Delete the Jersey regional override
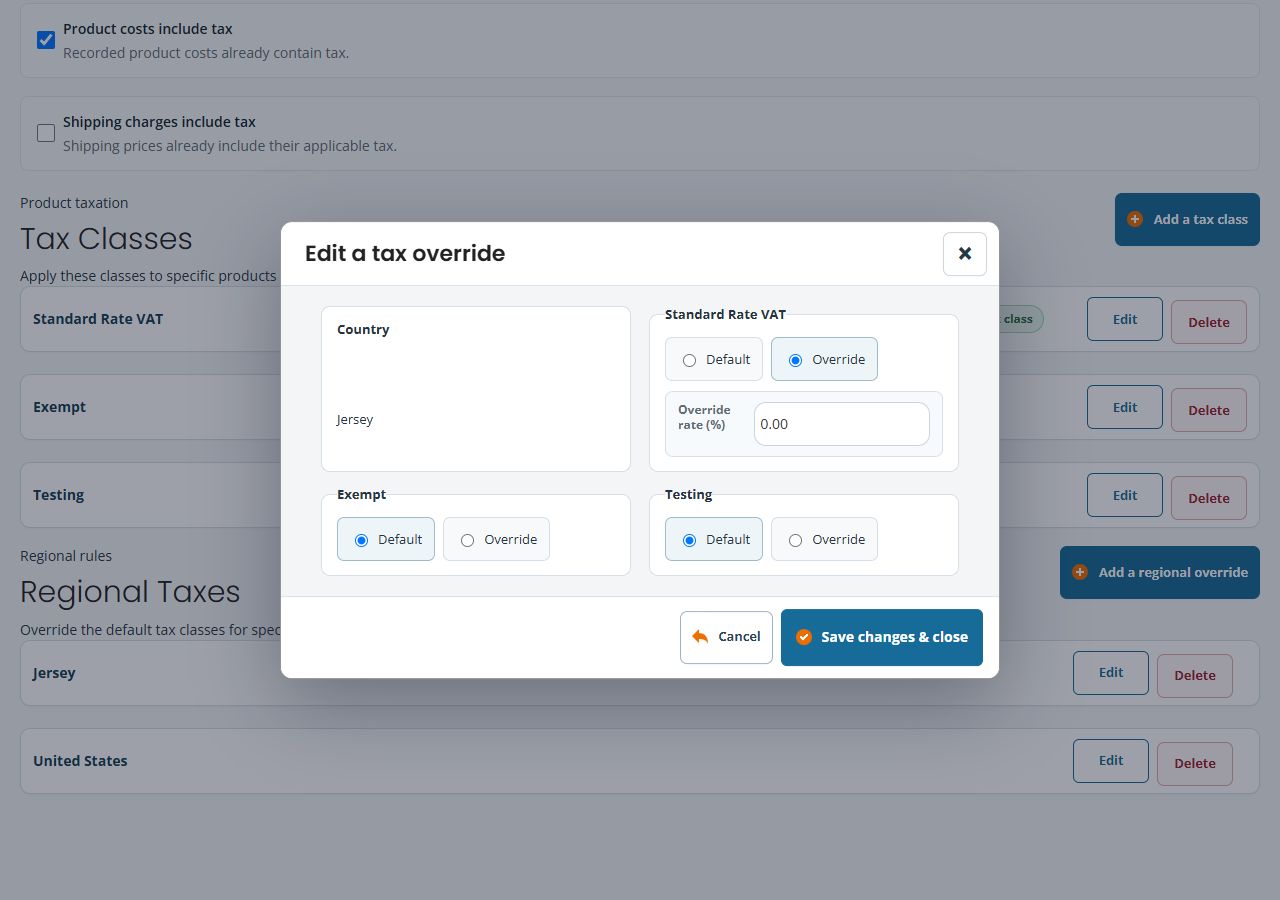The height and width of the screenshot is (900, 1280). click(1195, 676)
